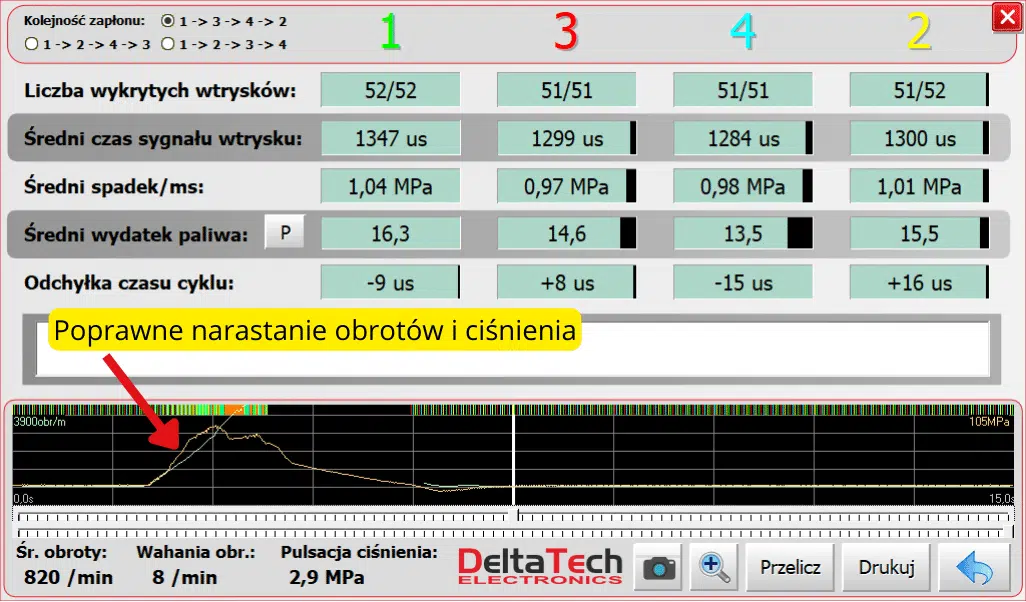Open the zoom tool with the magnifier icon
The image size is (1026, 602).
[712, 568]
